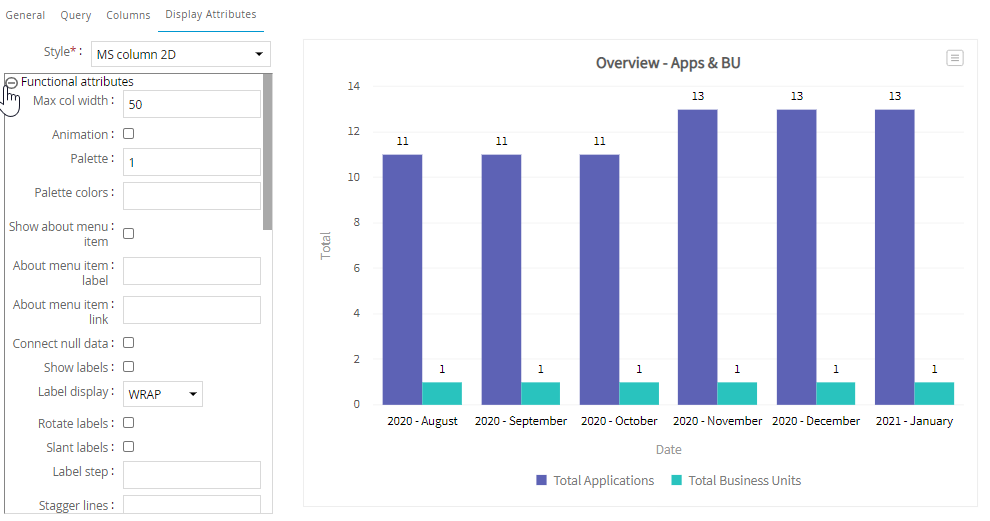Tick the Rotate labels checkbox
The width and height of the screenshot is (990, 521).
pos(128,423)
